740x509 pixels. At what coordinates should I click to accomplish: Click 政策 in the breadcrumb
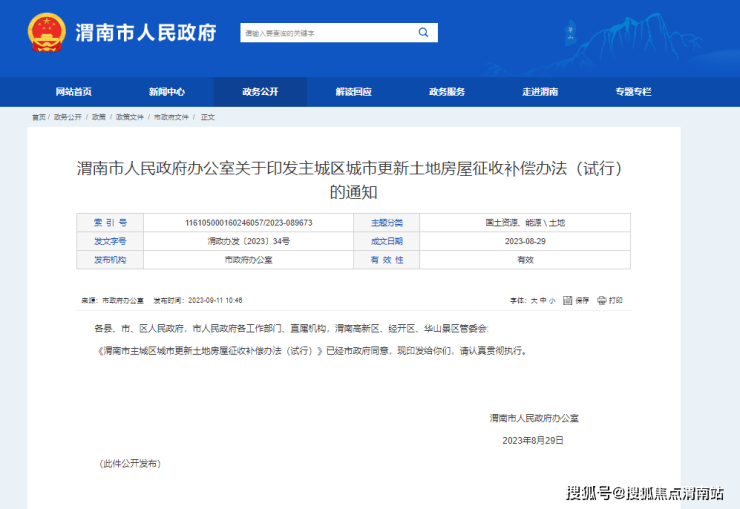pos(99,117)
